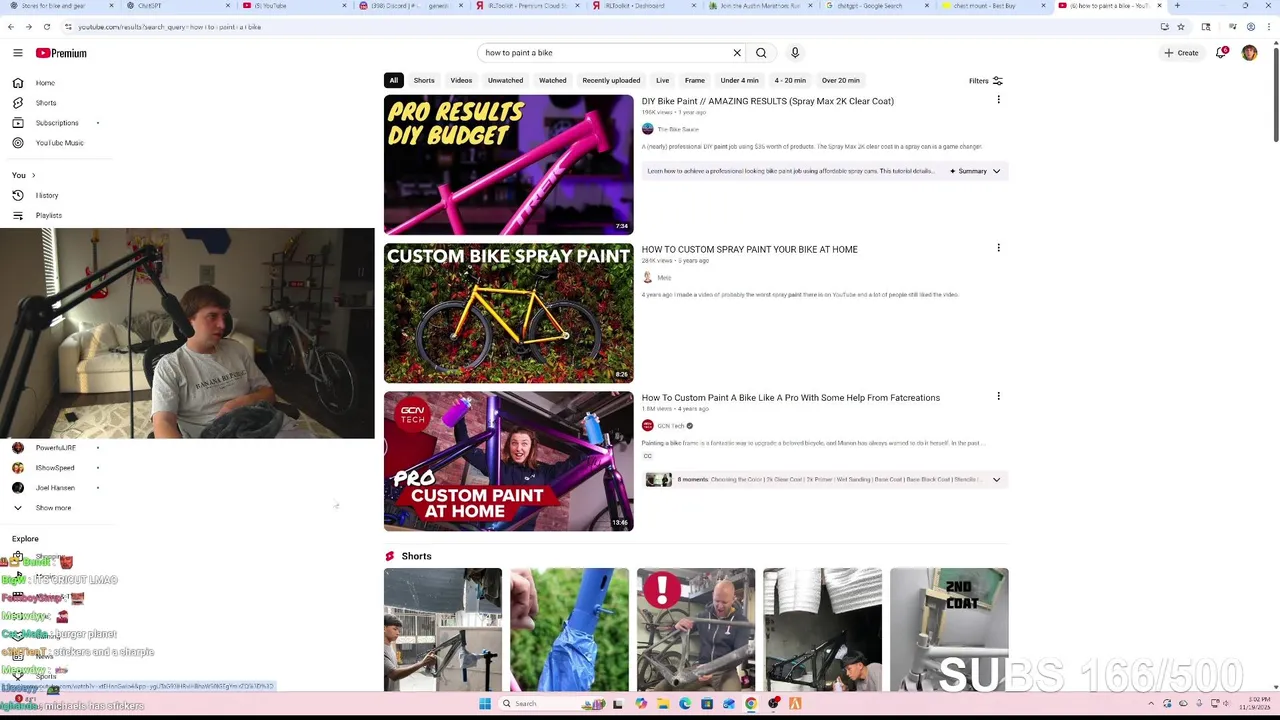Image resolution: width=1280 pixels, height=720 pixels.
Task: Start voice search with the microphone icon
Action: pyautogui.click(x=795, y=53)
